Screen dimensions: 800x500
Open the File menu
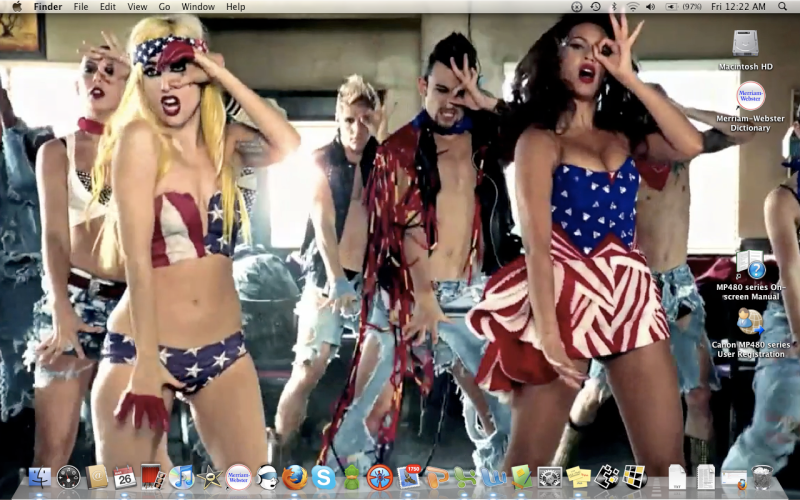81,7
